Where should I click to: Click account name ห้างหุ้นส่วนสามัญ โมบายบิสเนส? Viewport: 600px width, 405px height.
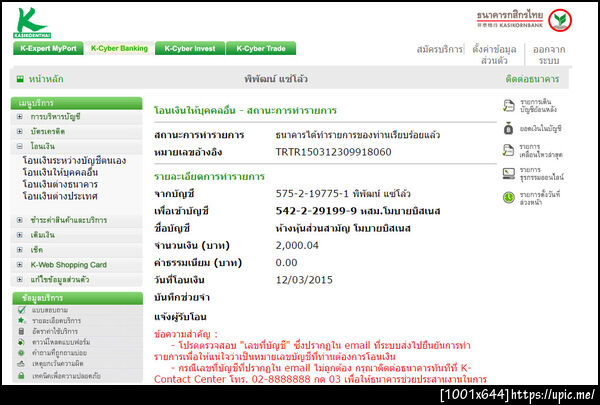tap(343, 229)
